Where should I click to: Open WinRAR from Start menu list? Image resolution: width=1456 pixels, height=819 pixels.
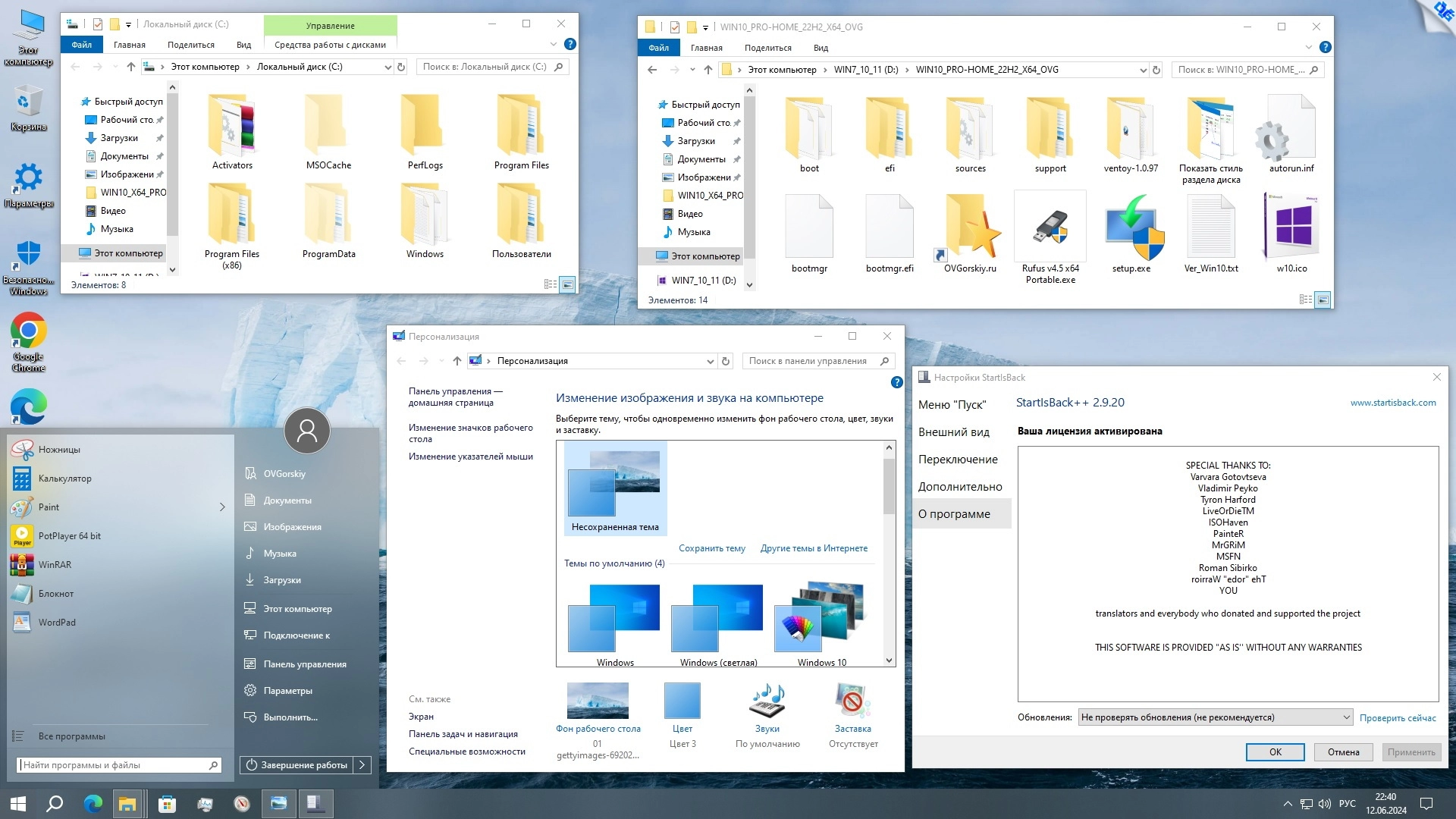click(55, 565)
